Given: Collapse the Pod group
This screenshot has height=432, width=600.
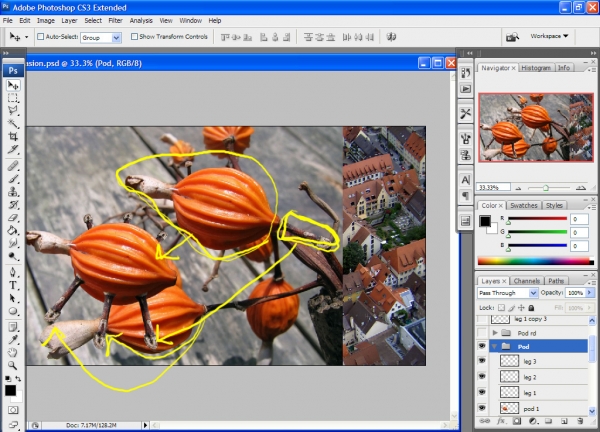Looking at the screenshot, I should coord(494,347).
